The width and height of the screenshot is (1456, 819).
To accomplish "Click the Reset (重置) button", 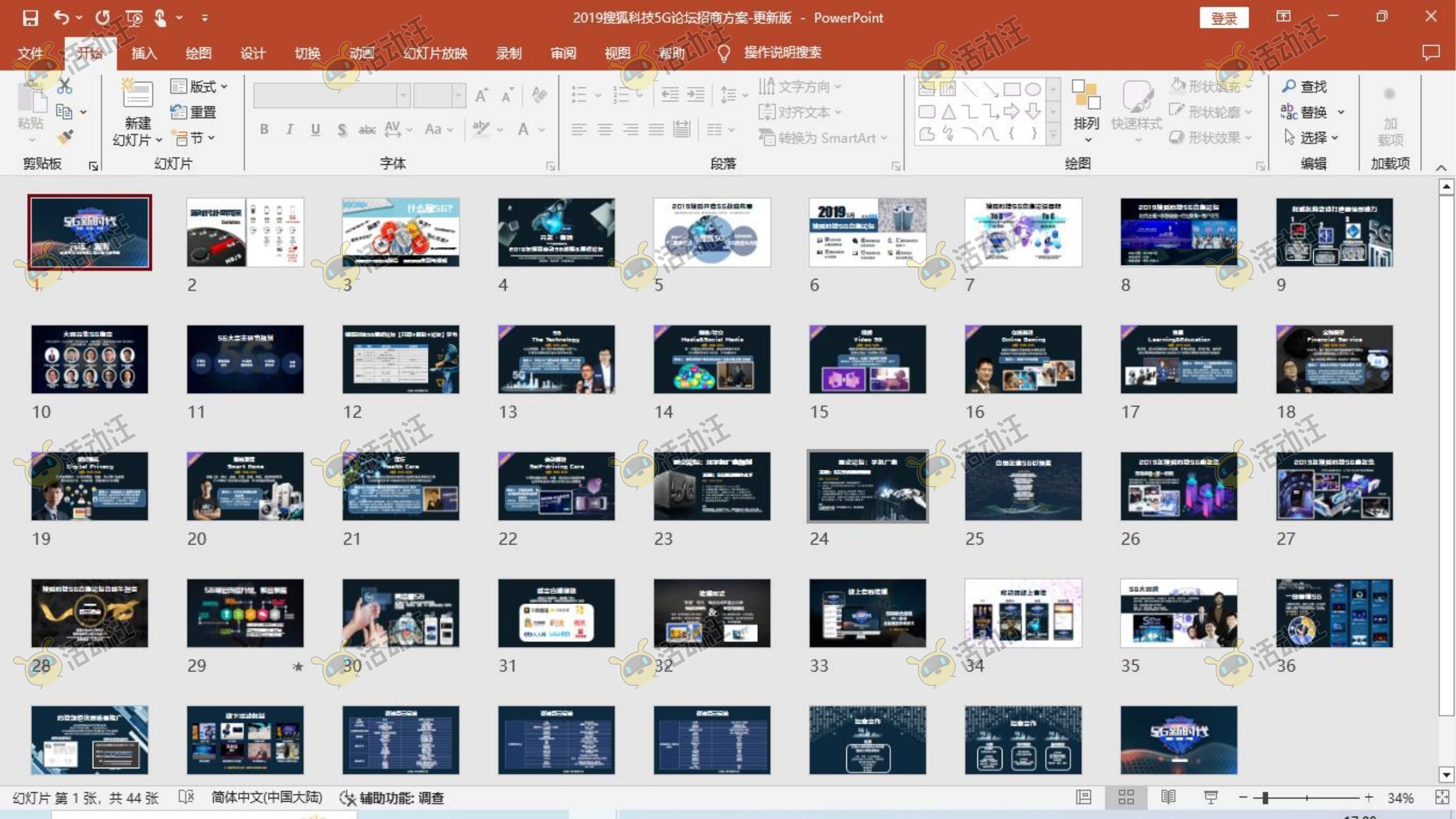I will pos(194,112).
